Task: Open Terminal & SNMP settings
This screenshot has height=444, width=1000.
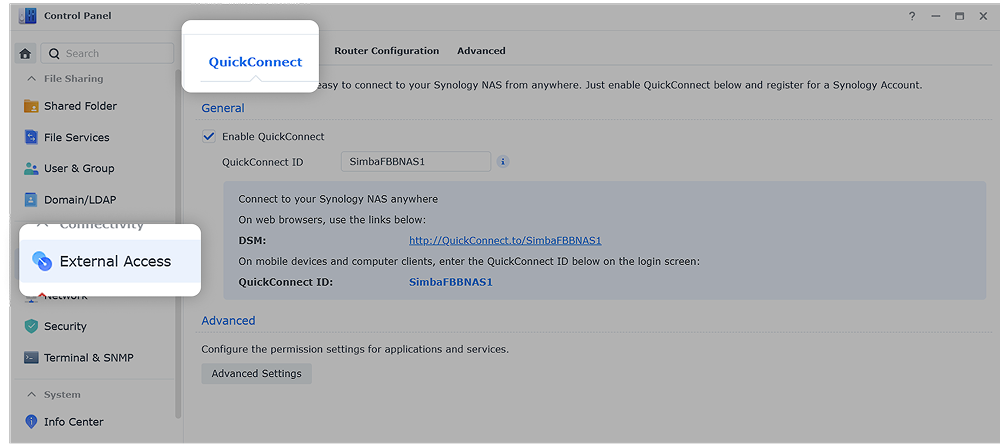Action: coord(88,358)
